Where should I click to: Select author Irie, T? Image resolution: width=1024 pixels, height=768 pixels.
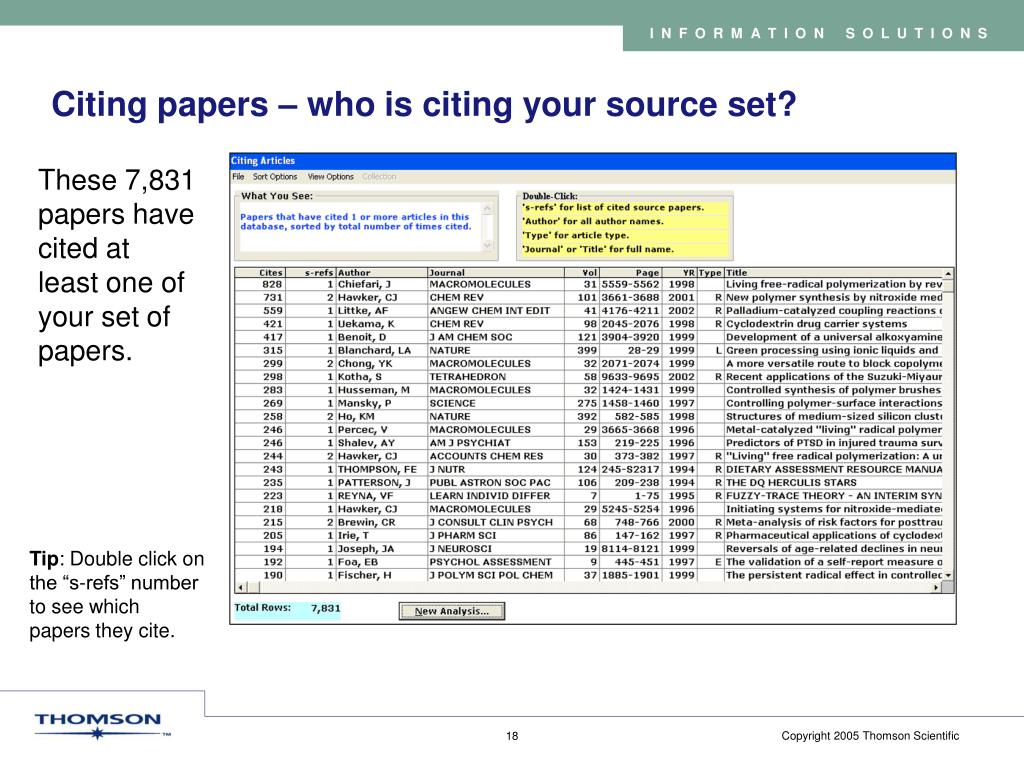click(x=353, y=536)
